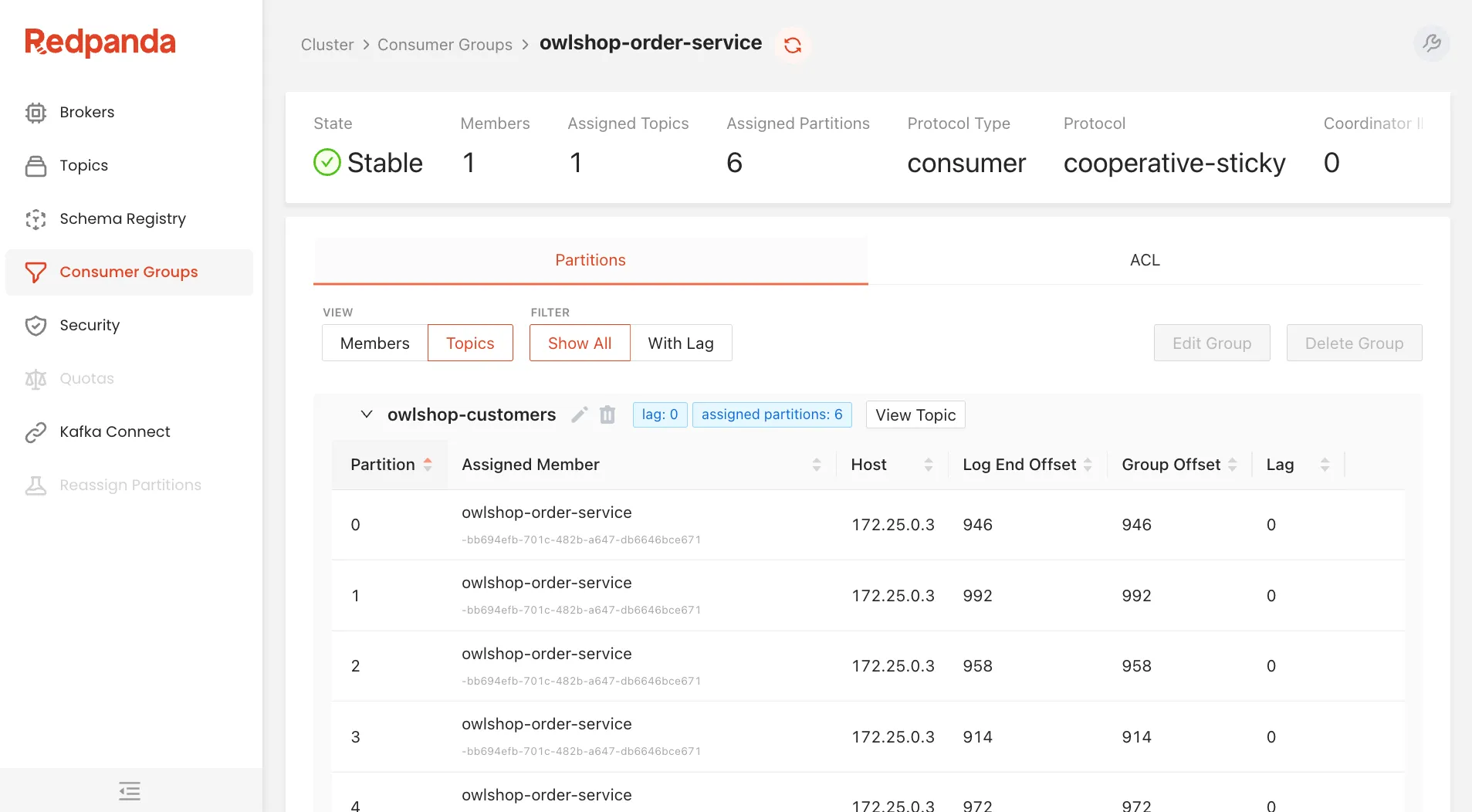Open the ACL tab
The width and height of the screenshot is (1472, 812).
tap(1145, 261)
